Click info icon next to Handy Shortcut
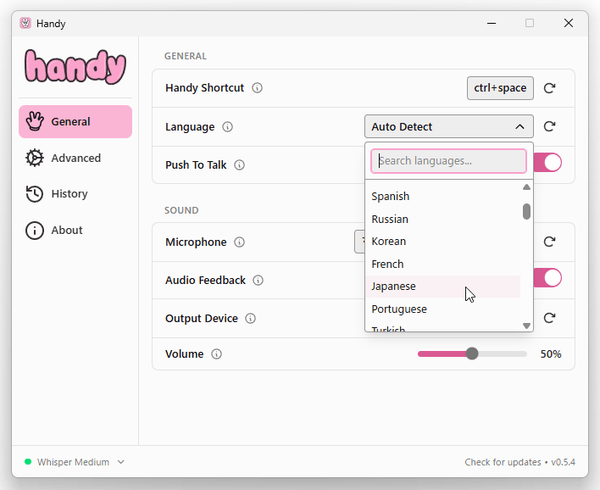The height and width of the screenshot is (490, 600). point(257,88)
